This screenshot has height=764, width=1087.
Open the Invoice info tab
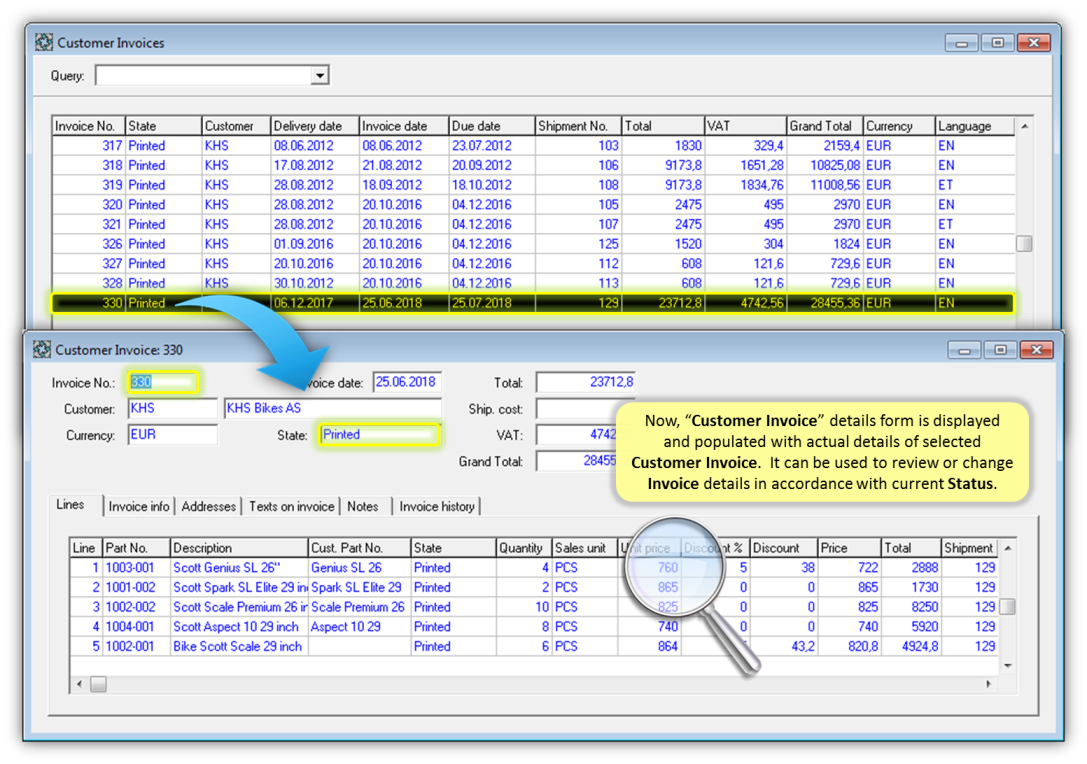point(139,507)
